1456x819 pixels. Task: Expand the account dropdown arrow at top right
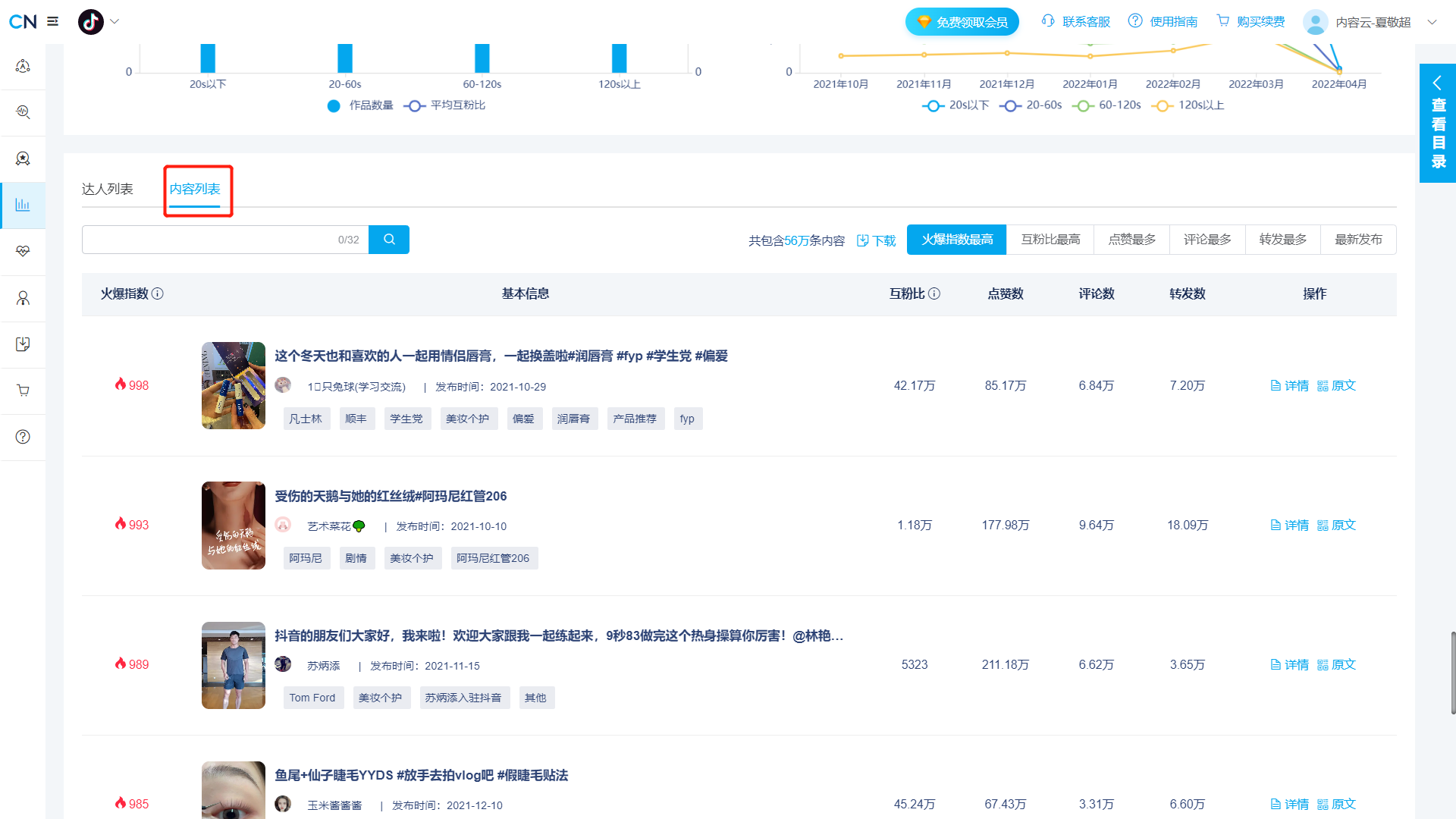tap(1432, 22)
